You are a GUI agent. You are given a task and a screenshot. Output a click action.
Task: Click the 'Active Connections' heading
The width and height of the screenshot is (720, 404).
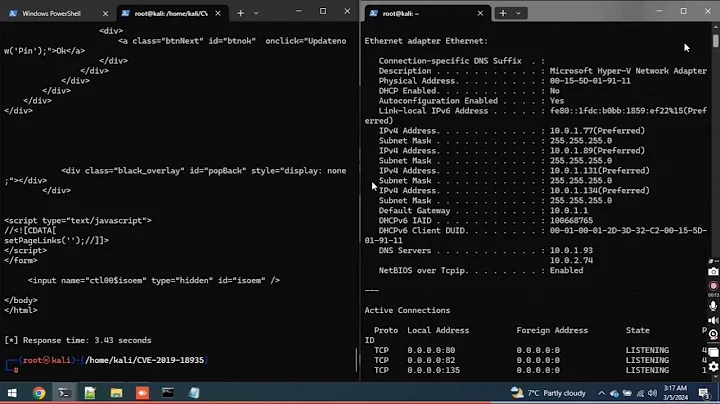click(x=407, y=310)
